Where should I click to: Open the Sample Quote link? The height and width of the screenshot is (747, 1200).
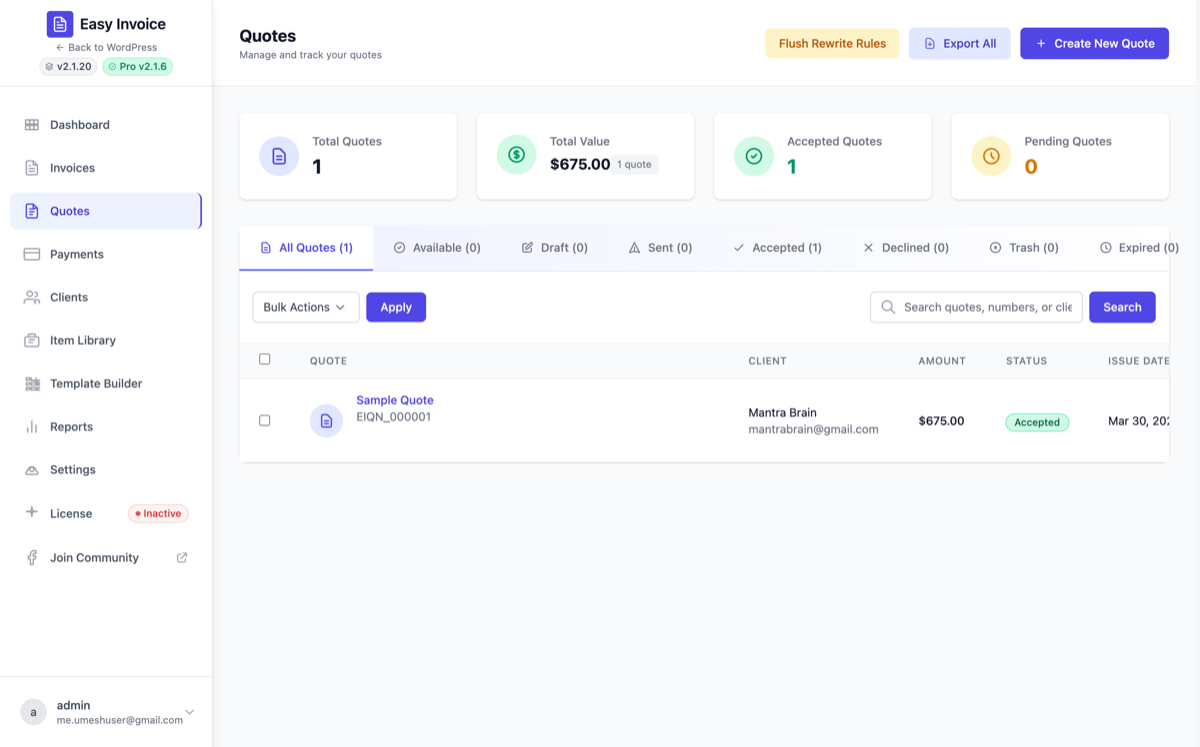point(395,400)
